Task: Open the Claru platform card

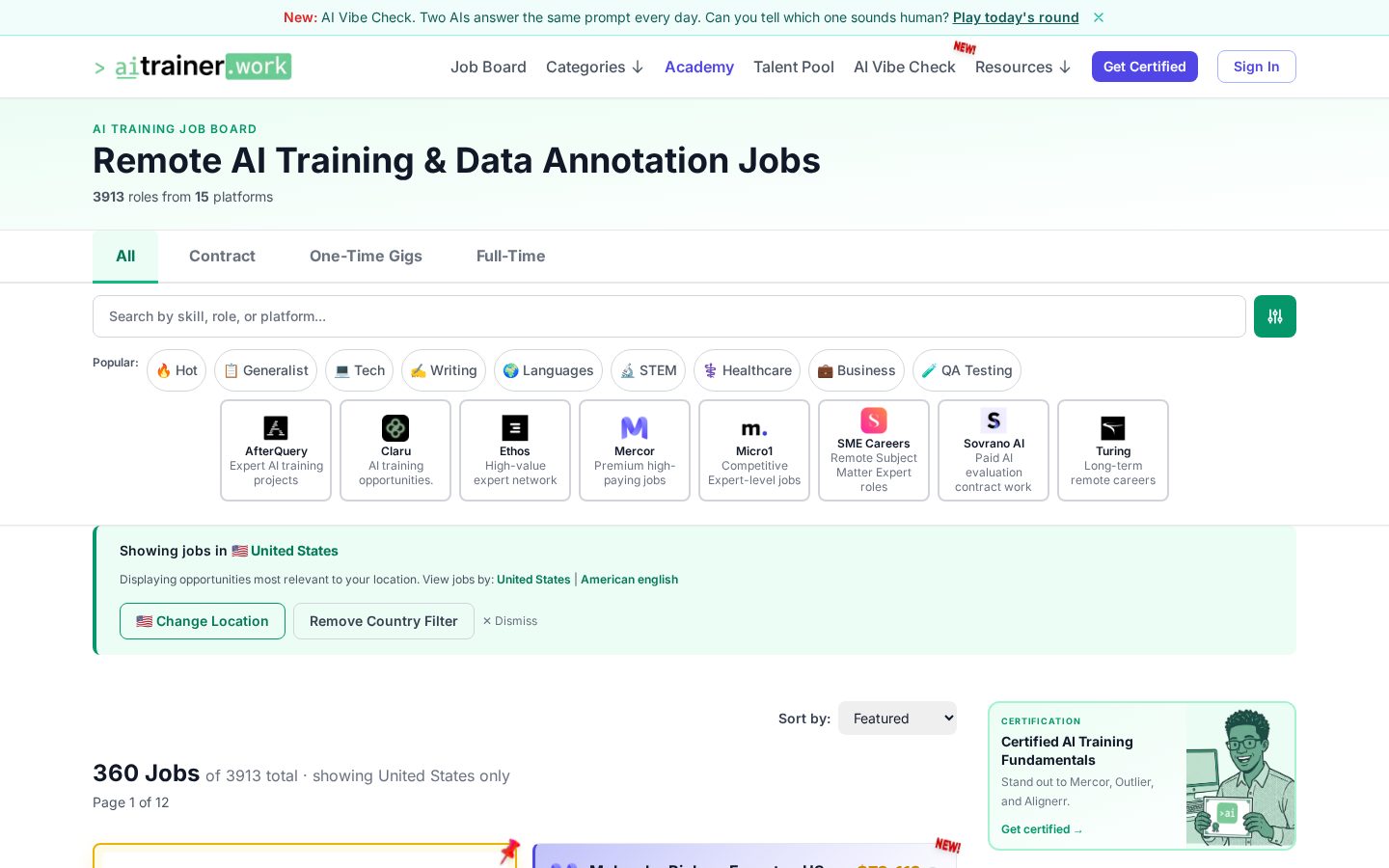Action: pos(395,450)
